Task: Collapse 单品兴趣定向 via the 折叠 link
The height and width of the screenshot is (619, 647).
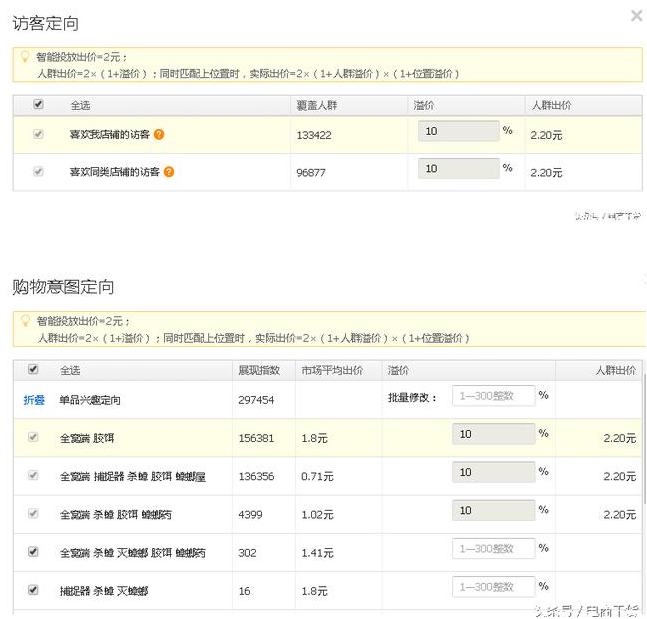Action: 34,400
